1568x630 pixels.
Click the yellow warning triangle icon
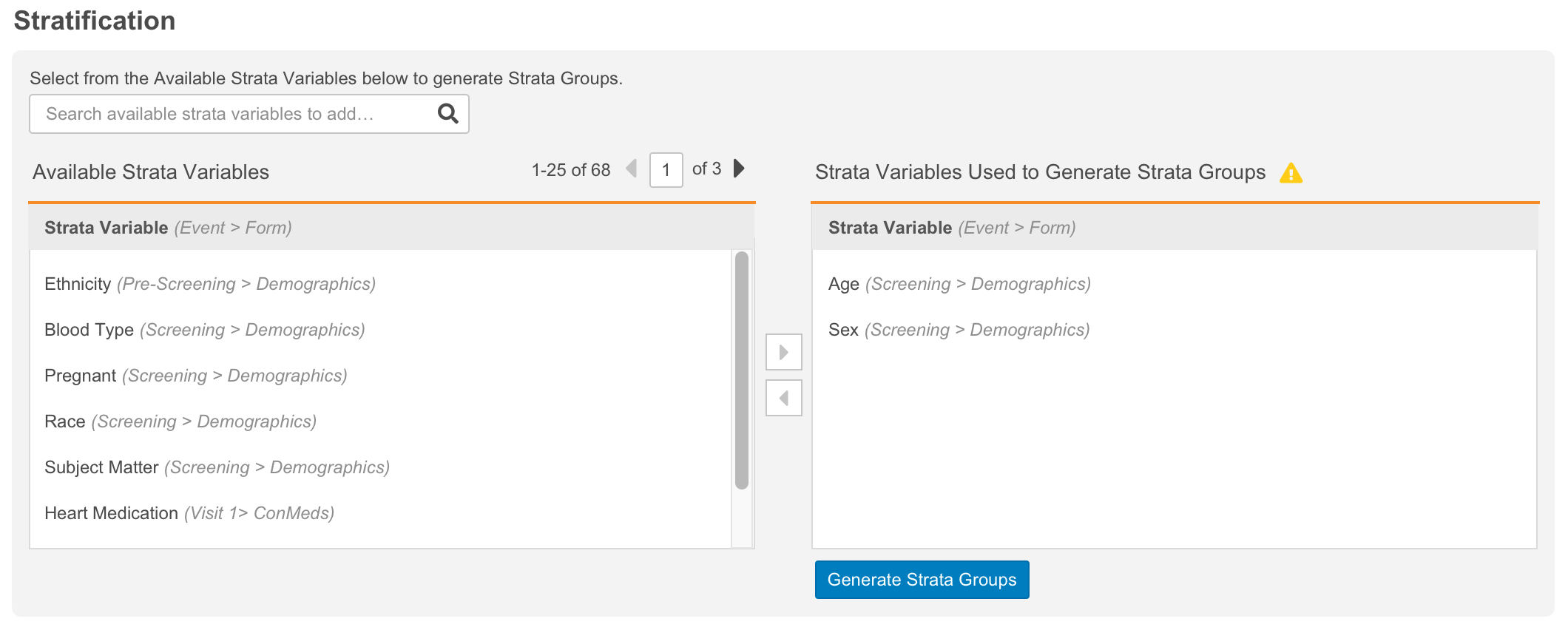pos(1291,172)
